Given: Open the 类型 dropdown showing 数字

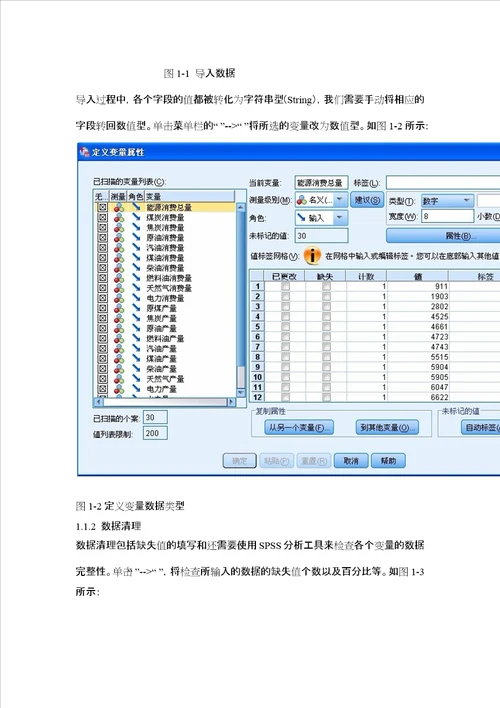Looking at the screenshot, I should pos(467,200).
